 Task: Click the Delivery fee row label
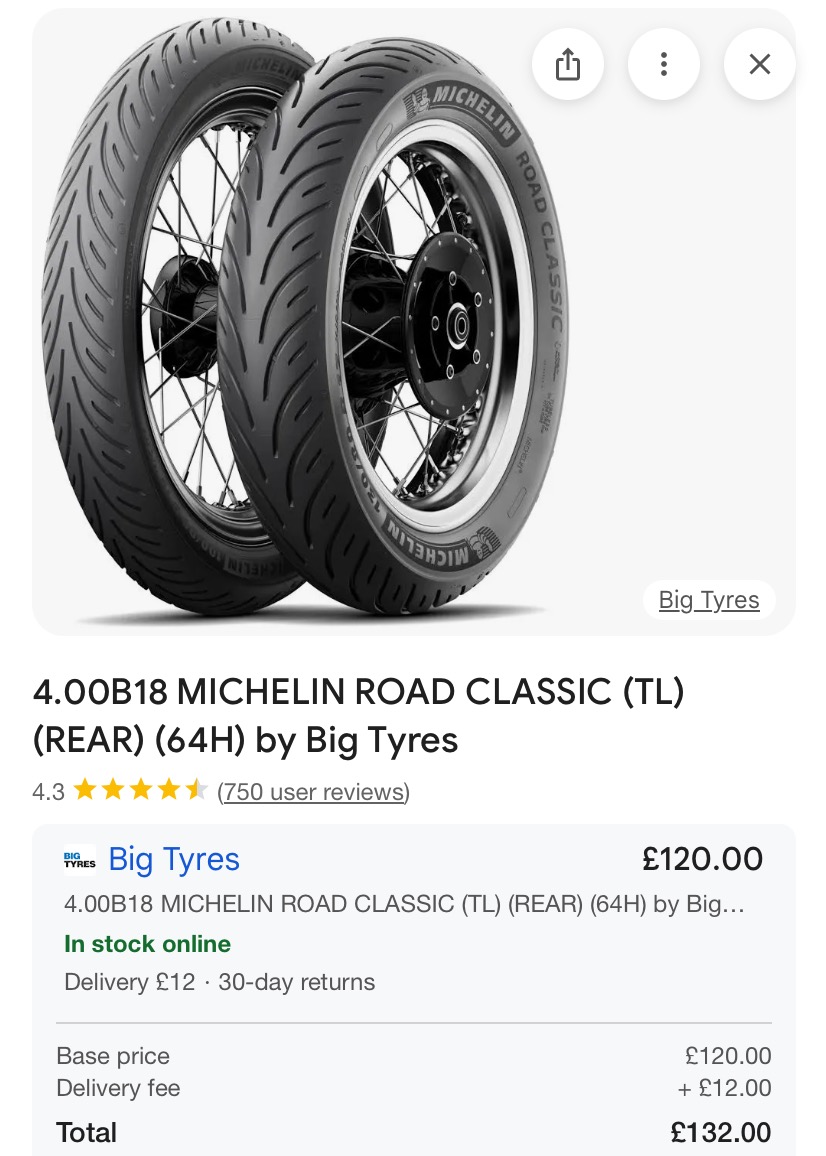[x=118, y=1088]
